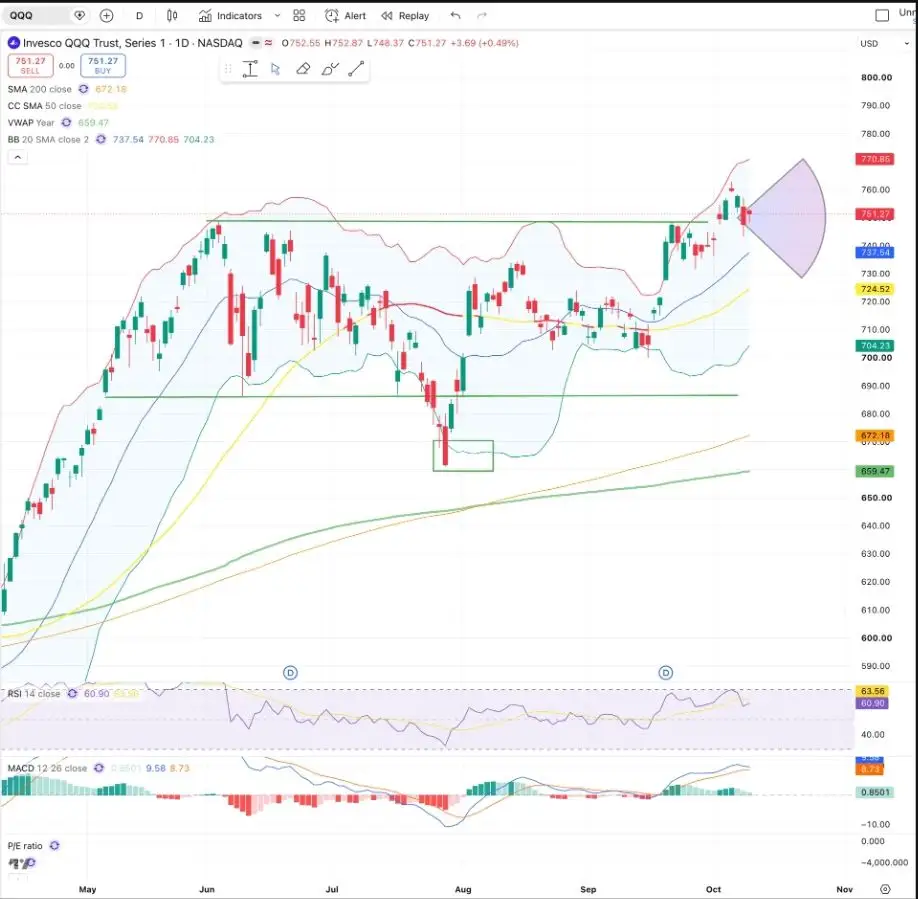Click the P/E ratio status icon
This screenshot has width=918, height=899.
click(55, 846)
